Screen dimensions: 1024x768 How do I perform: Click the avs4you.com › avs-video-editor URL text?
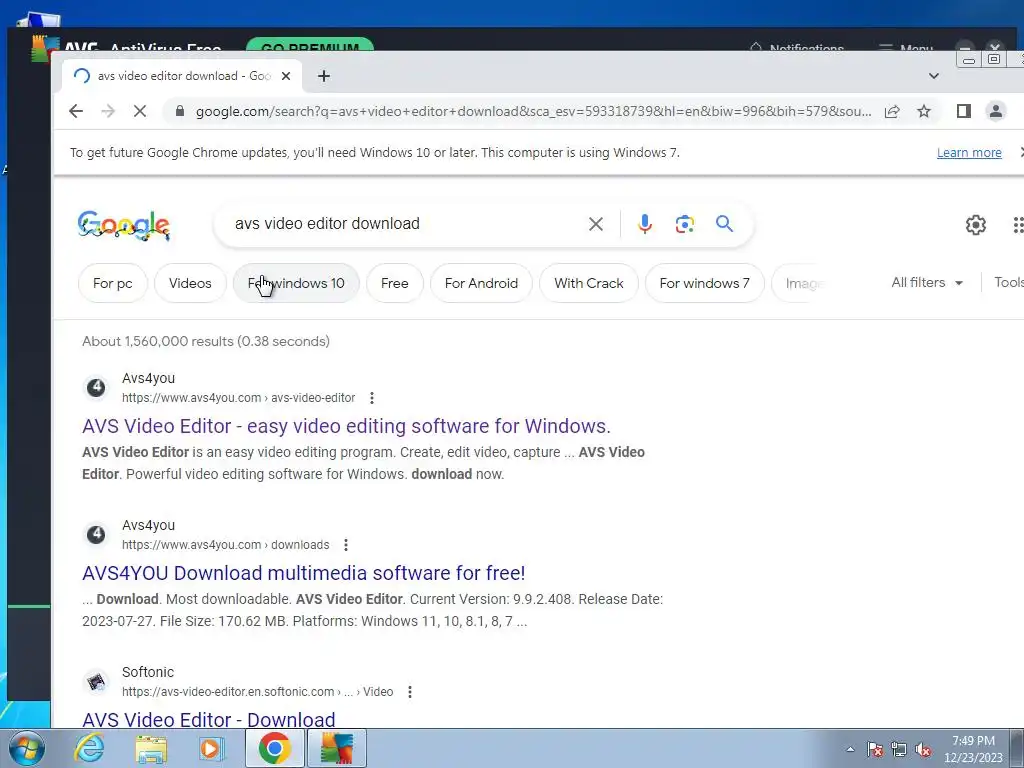pos(238,398)
